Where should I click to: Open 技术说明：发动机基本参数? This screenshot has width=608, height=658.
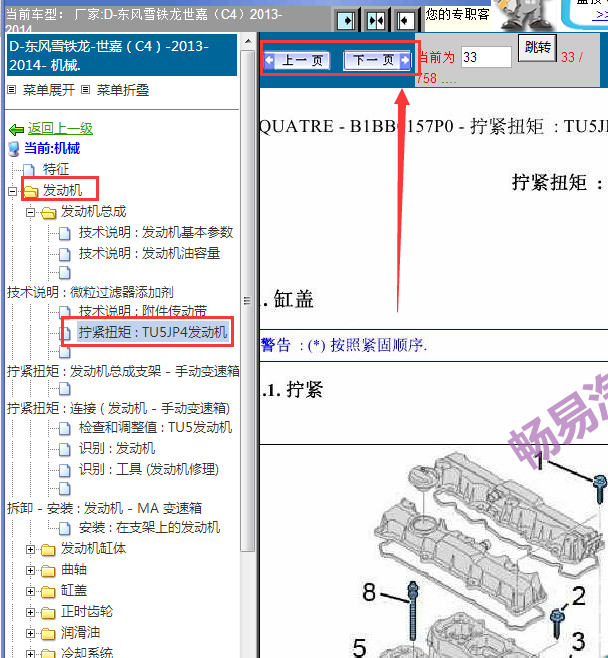click(x=156, y=232)
